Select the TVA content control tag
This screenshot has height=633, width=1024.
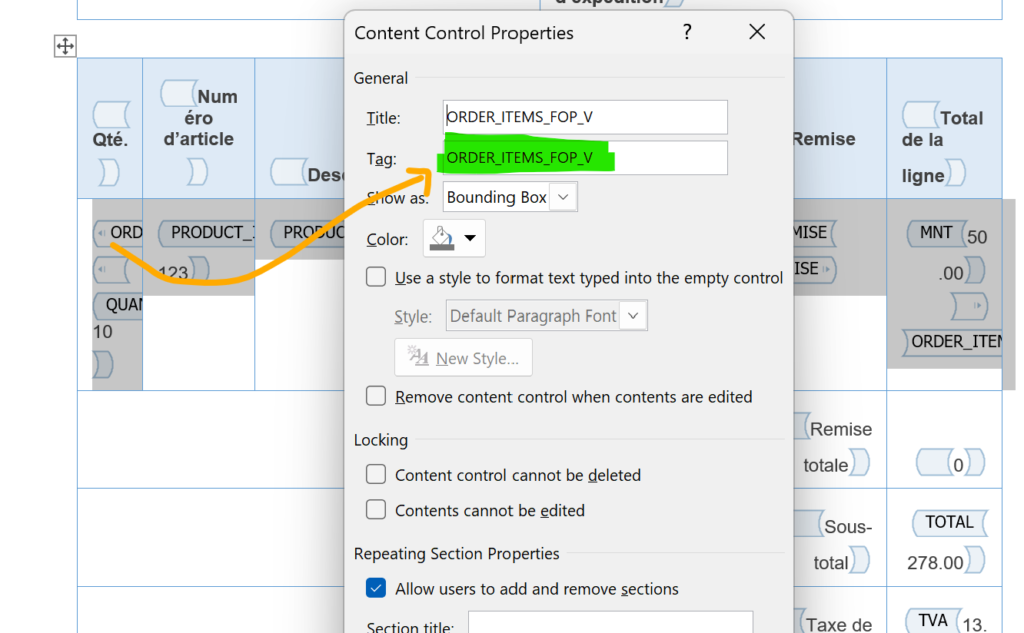[x=932, y=621]
